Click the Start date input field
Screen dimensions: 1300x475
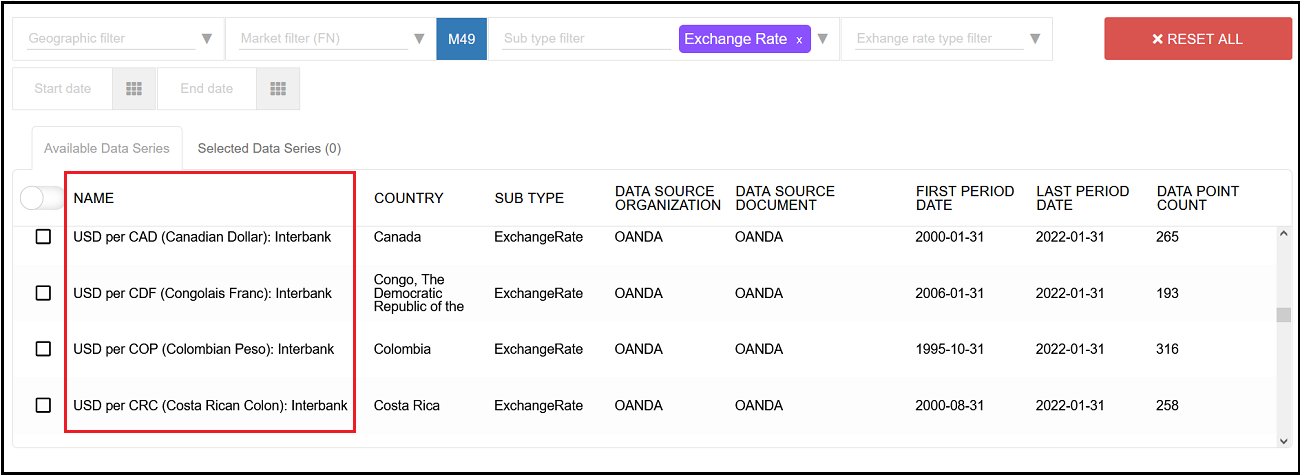(x=63, y=89)
